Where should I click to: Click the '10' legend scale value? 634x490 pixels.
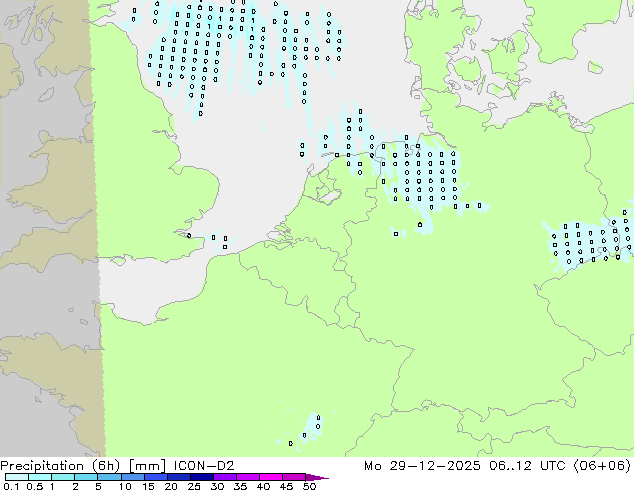[x=125, y=486]
